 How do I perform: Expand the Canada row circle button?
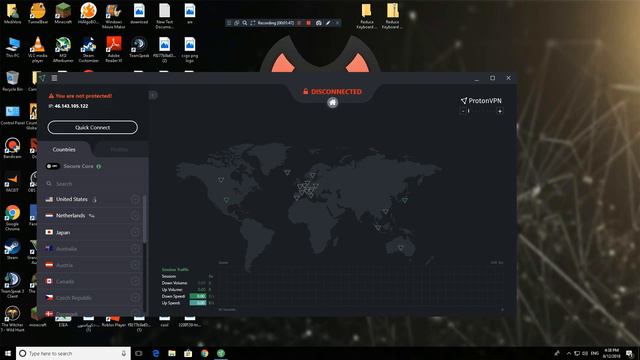pos(135,281)
